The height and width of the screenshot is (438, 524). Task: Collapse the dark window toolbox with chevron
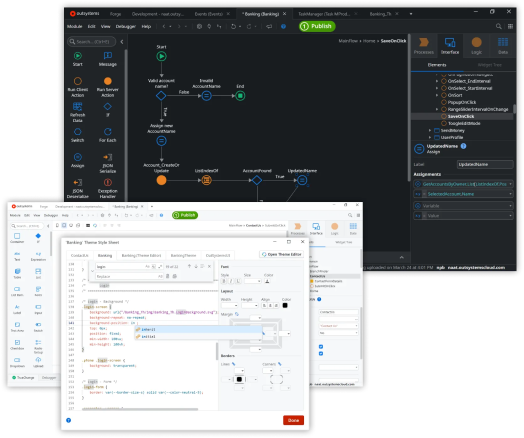point(122,41)
